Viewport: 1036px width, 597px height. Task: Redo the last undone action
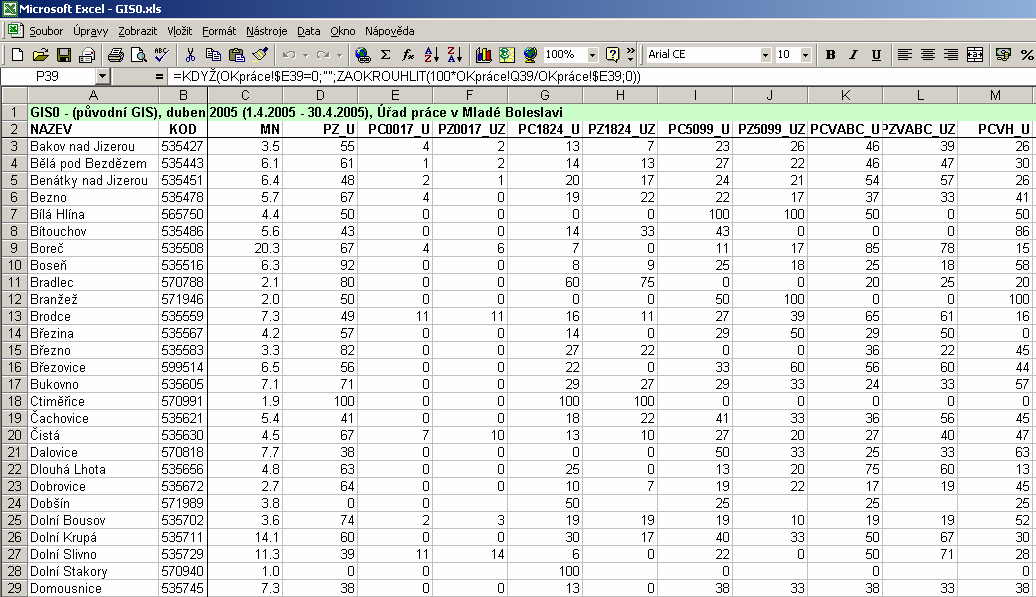tap(323, 55)
